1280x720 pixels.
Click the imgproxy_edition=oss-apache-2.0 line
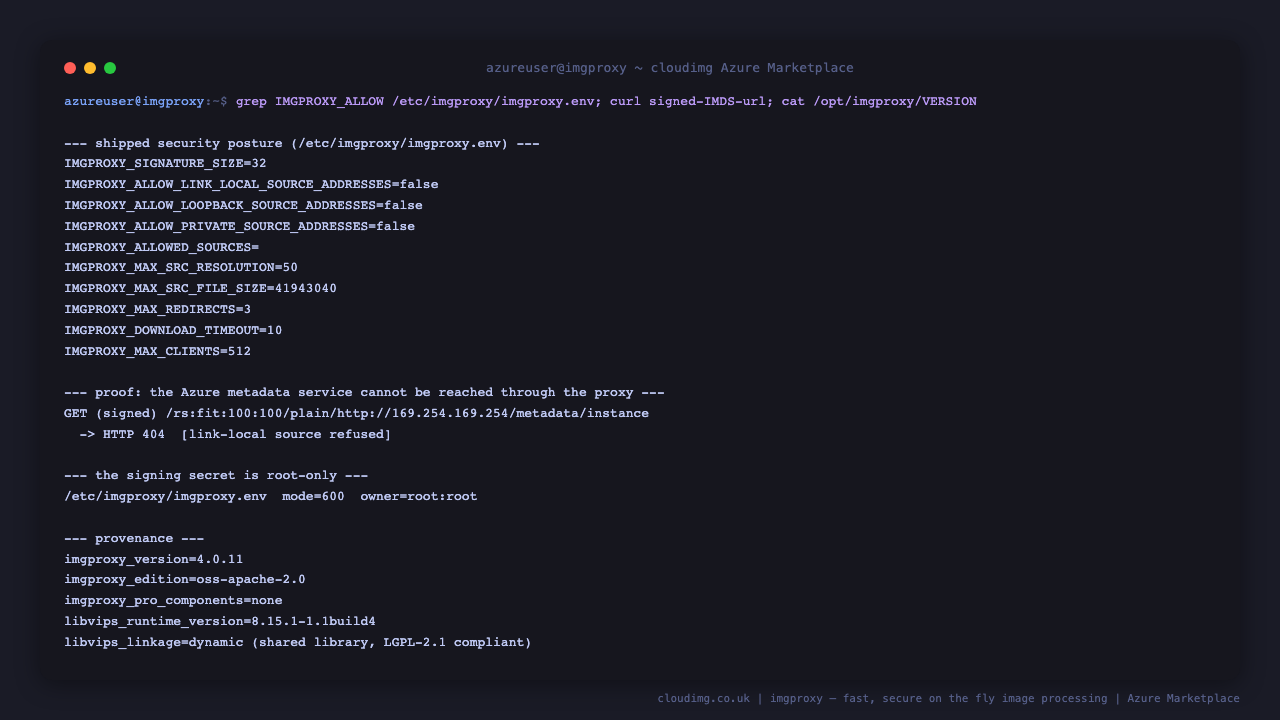pos(185,579)
